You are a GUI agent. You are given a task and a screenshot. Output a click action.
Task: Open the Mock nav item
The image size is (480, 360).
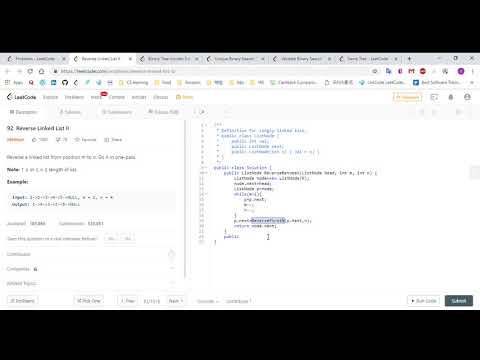(96, 97)
